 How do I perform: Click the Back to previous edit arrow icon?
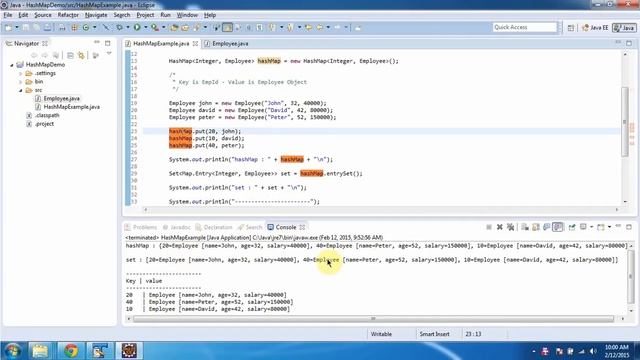click(x=309, y=27)
